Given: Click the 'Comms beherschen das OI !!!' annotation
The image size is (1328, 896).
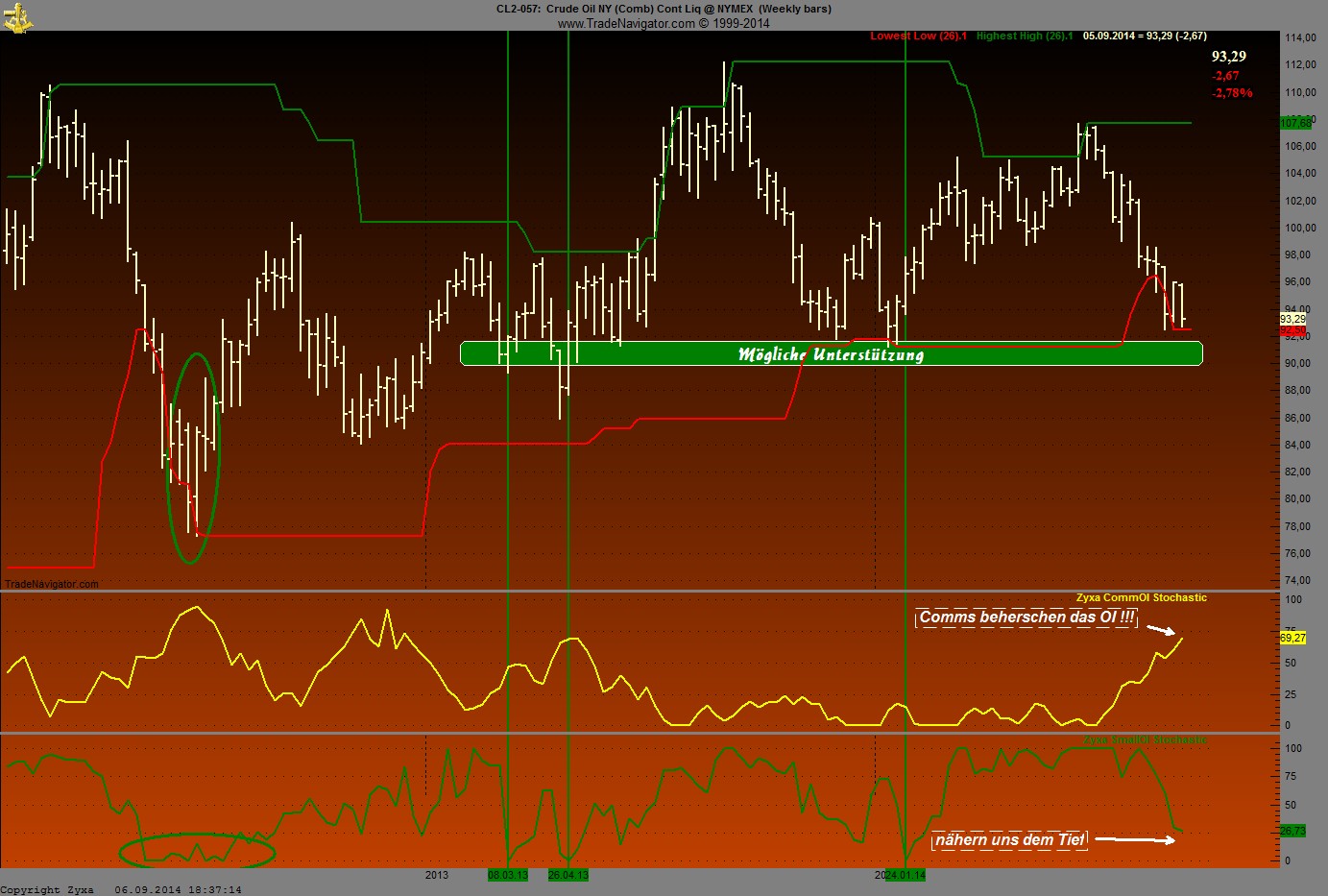Looking at the screenshot, I should (1026, 618).
